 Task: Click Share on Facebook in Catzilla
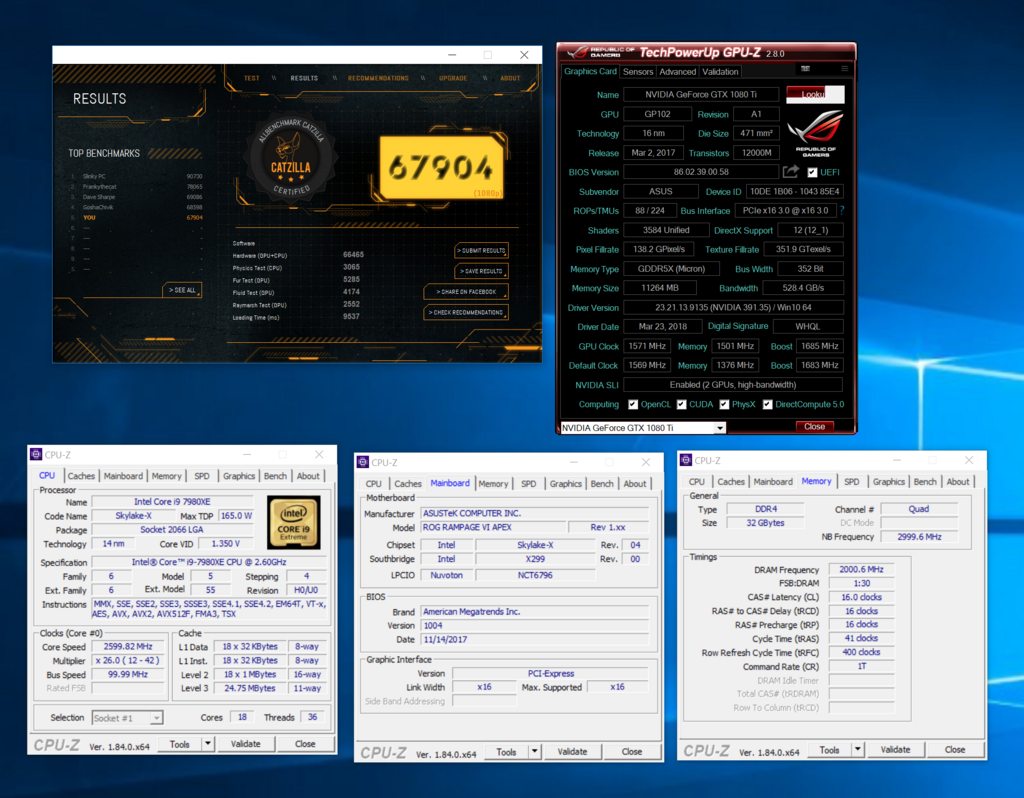coord(466,292)
